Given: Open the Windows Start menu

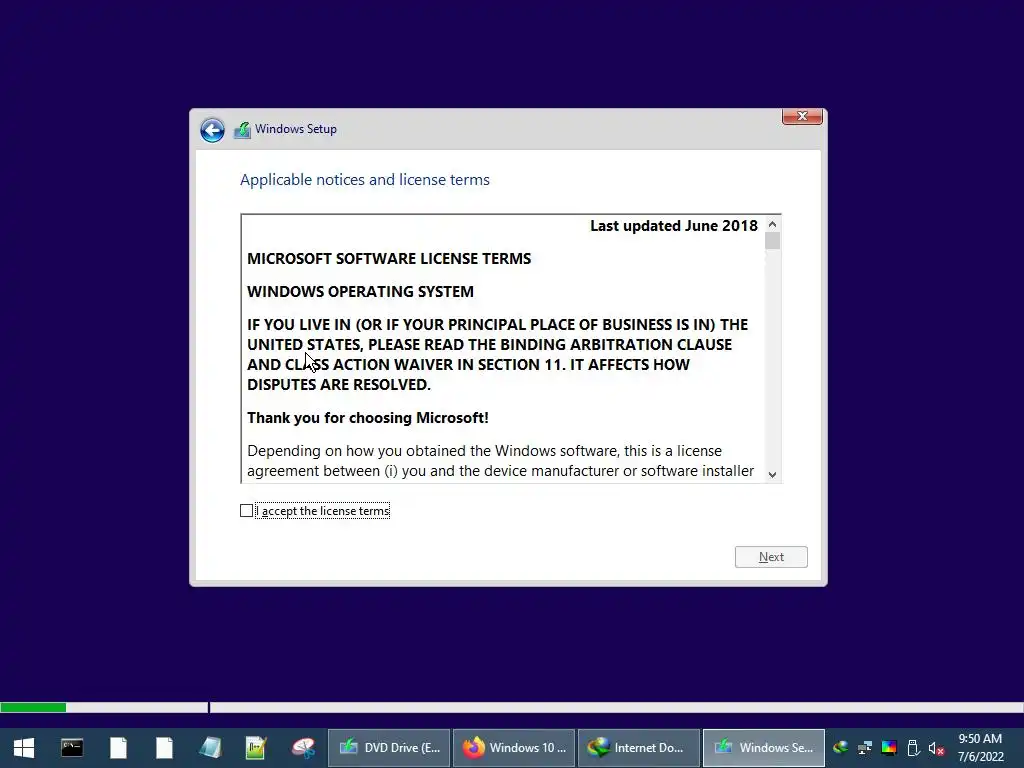Looking at the screenshot, I should (x=24, y=748).
